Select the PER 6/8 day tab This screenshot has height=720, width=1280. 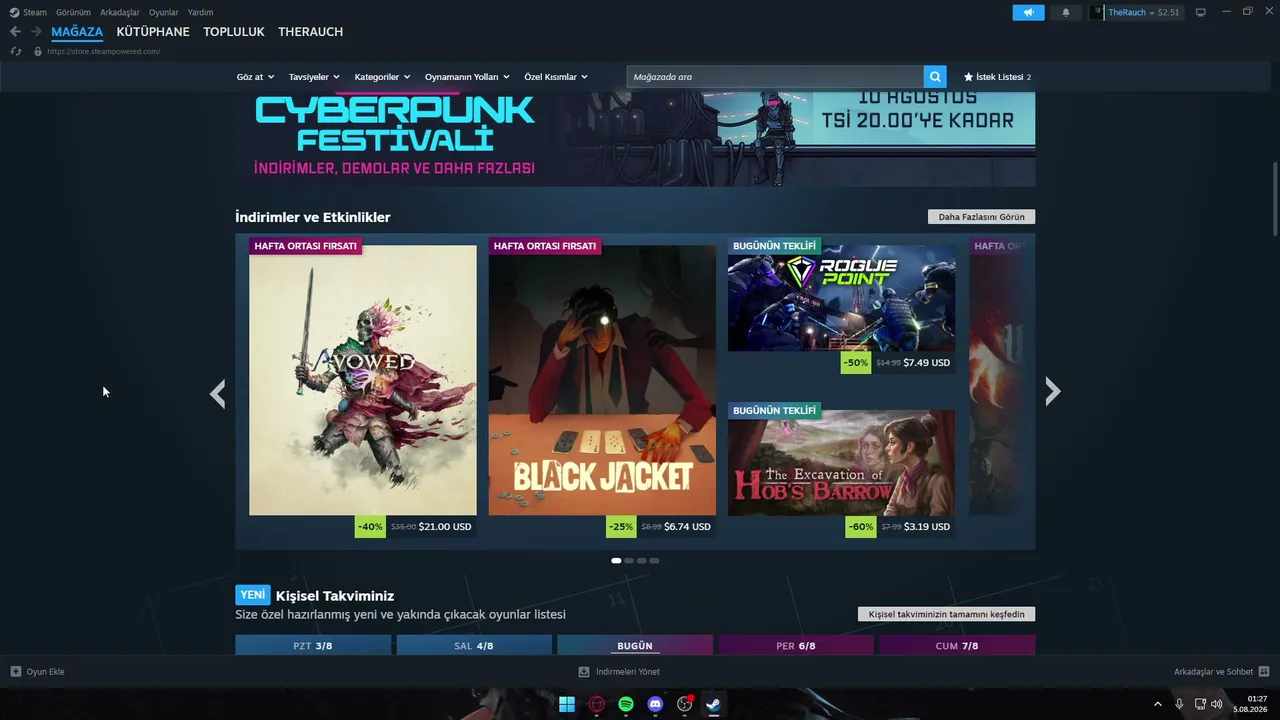coord(796,645)
